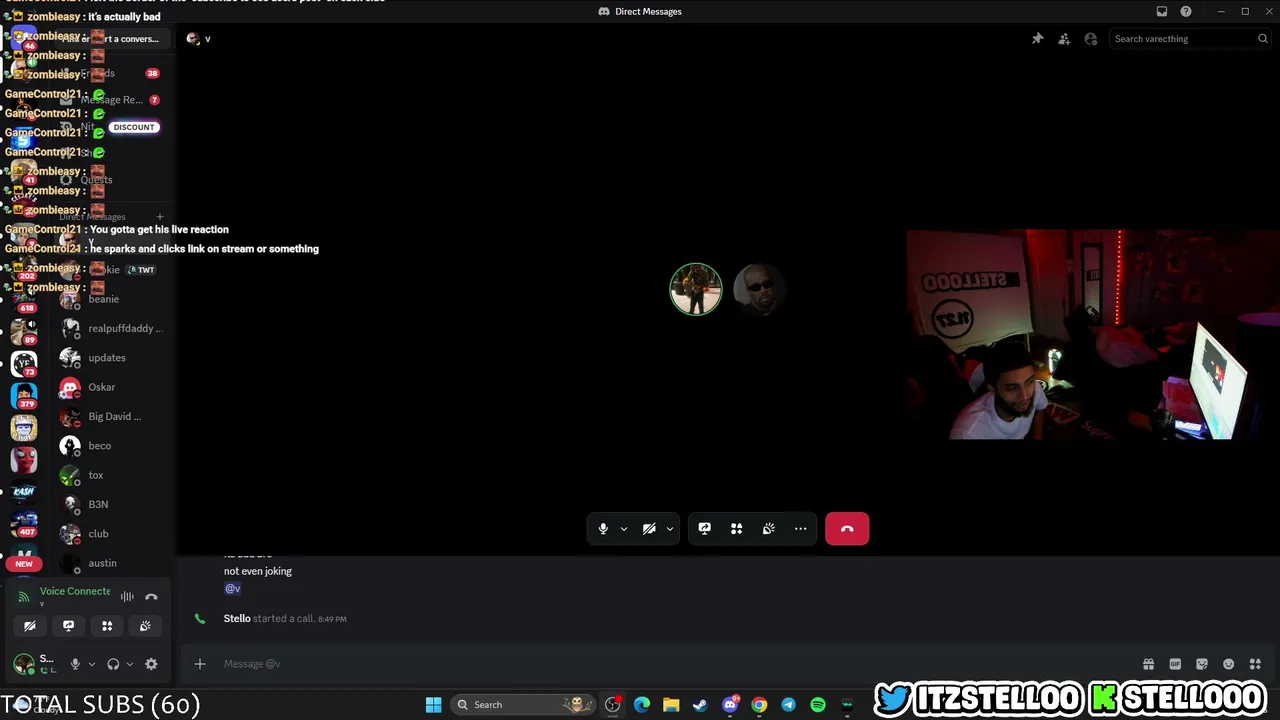This screenshot has height=720, width=1280.
Task: Open Telegram from the taskbar
Action: [x=789, y=705]
